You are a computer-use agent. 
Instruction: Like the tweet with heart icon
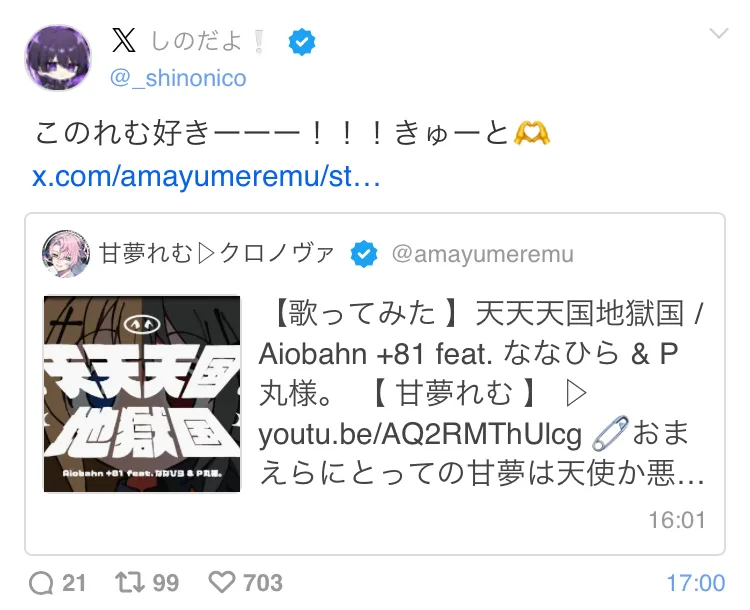(222, 583)
